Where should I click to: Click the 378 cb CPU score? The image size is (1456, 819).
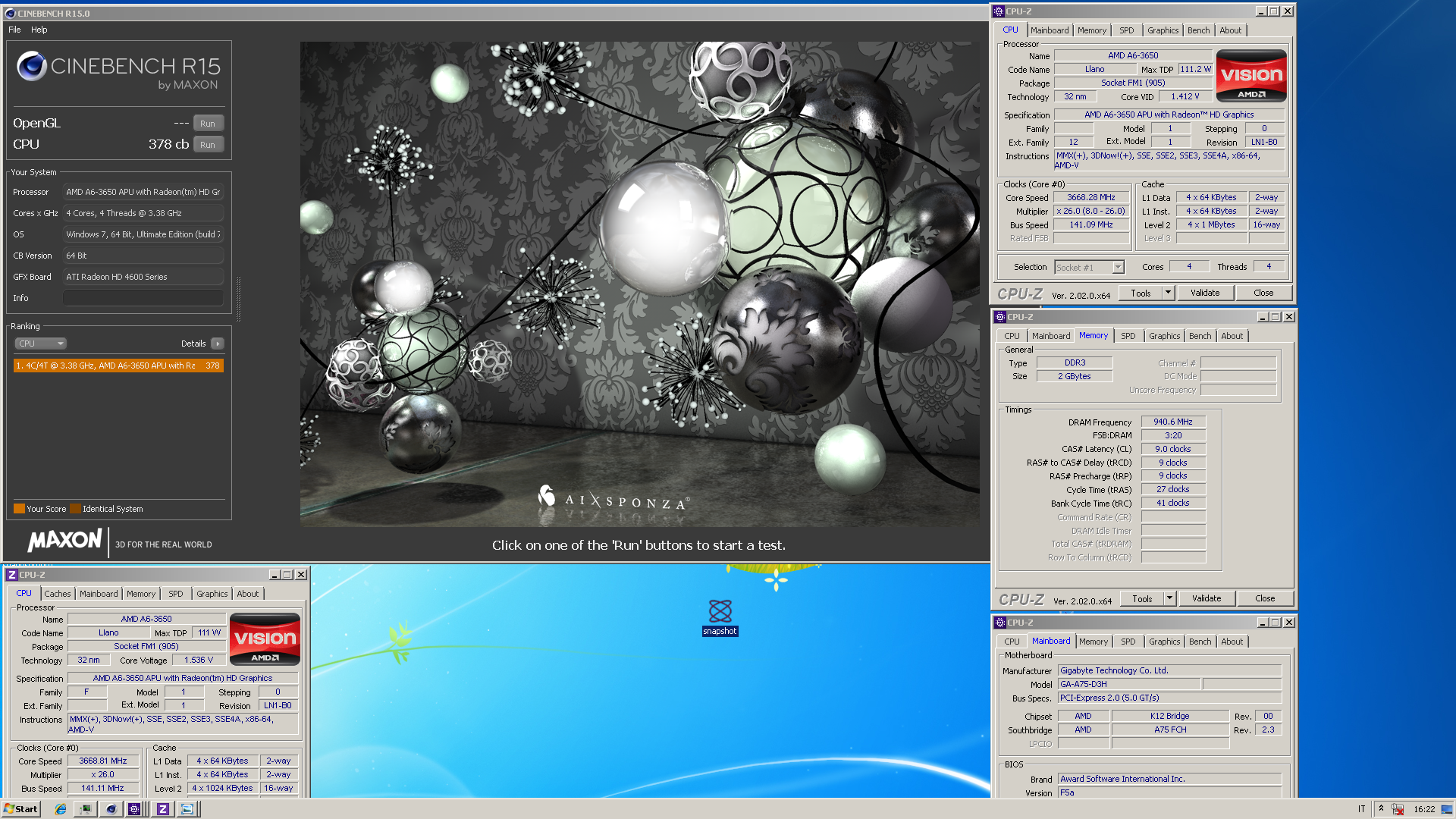point(168,144)
